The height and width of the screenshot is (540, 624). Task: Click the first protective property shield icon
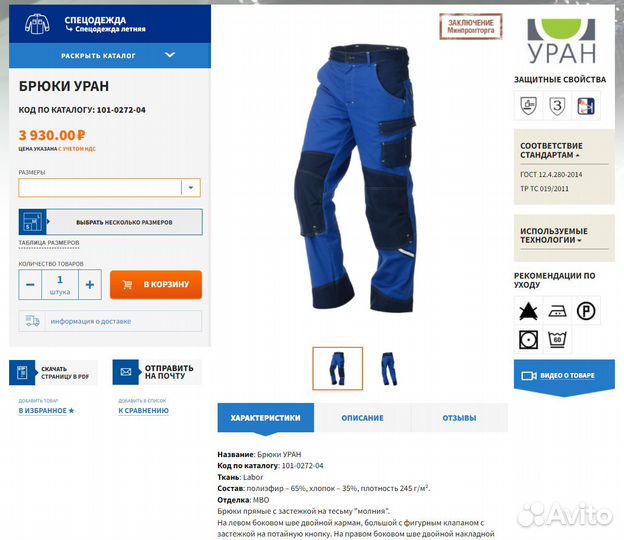click(528, 105)
